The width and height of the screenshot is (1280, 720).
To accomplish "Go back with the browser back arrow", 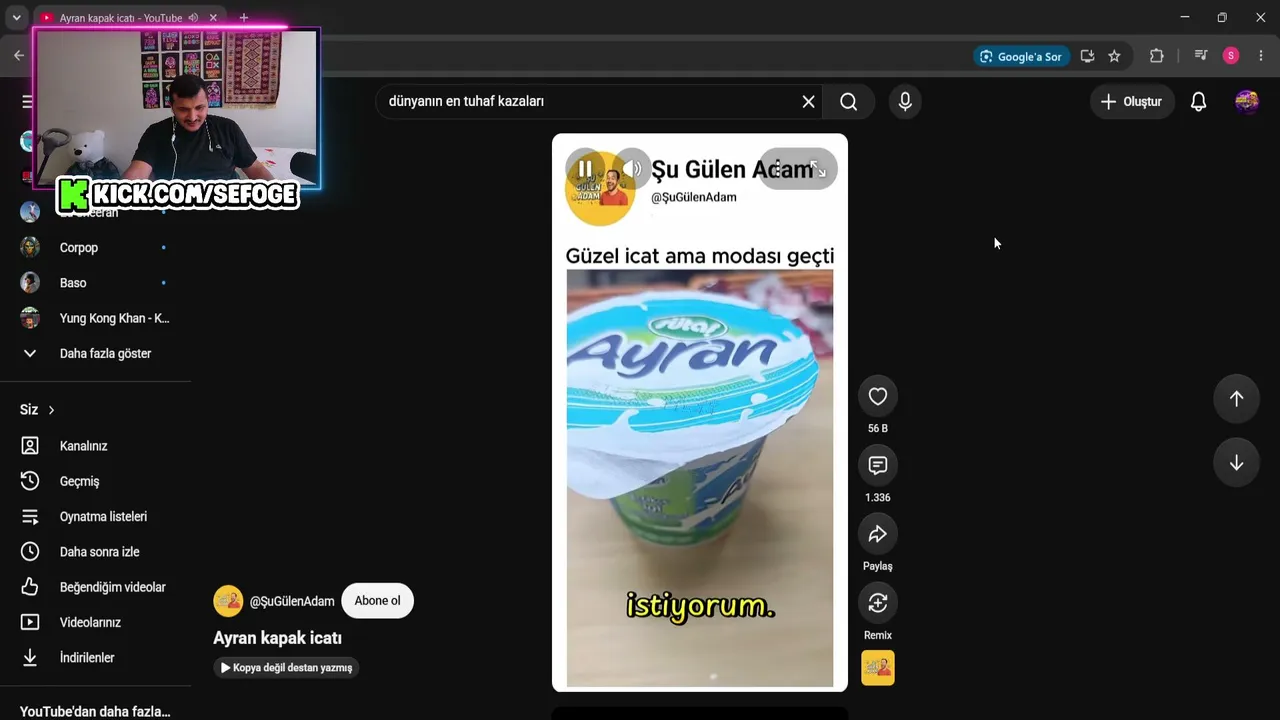I will pos(19,56).
